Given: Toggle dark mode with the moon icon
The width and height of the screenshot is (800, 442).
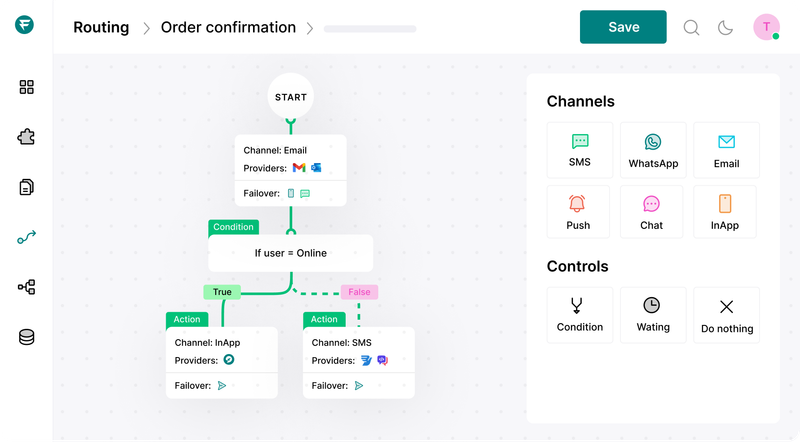Looking at the screenshot, I should (x=726, y=28).
